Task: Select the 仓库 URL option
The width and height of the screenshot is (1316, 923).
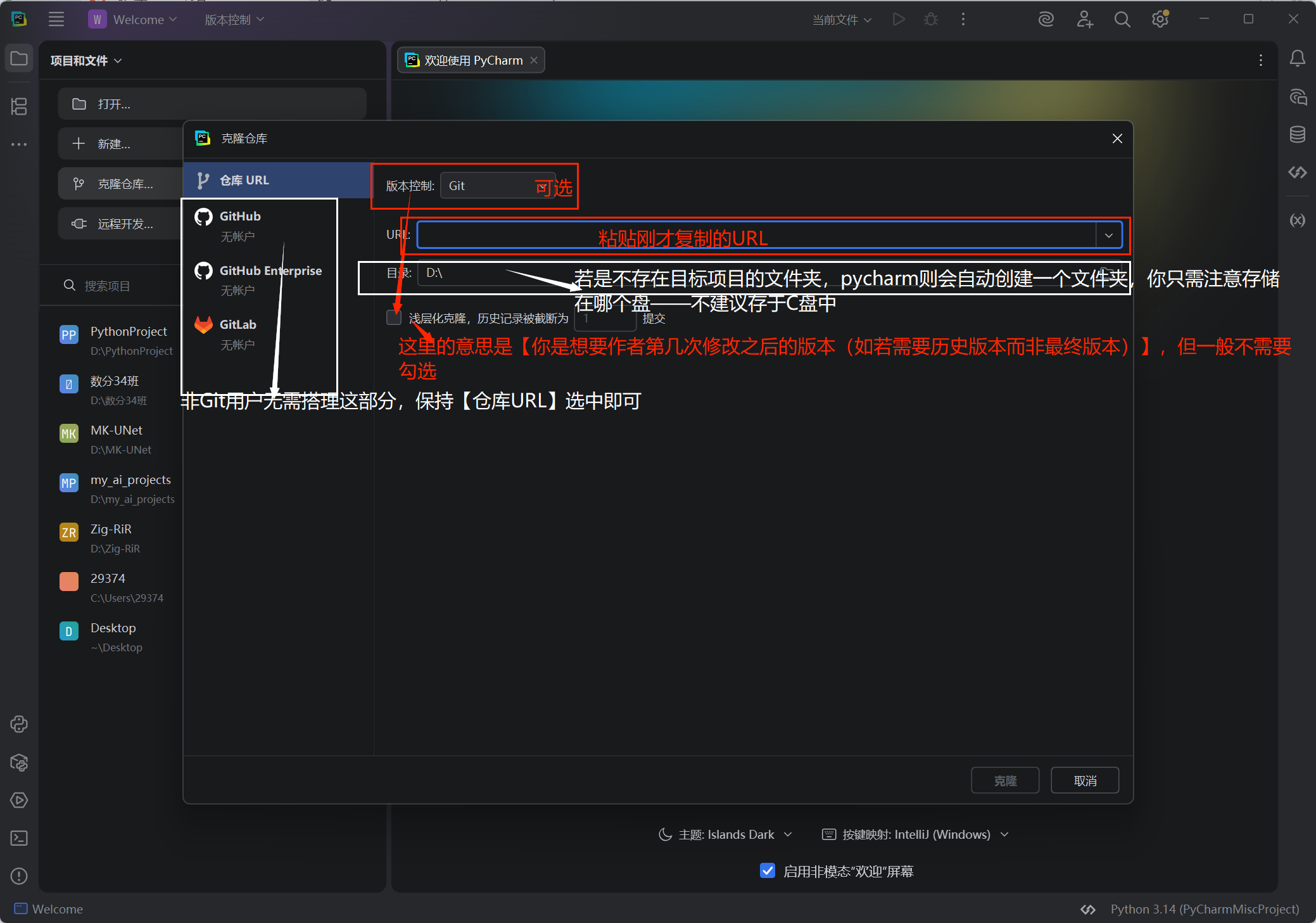Action: pyautogui.click(x=277, y=181)
